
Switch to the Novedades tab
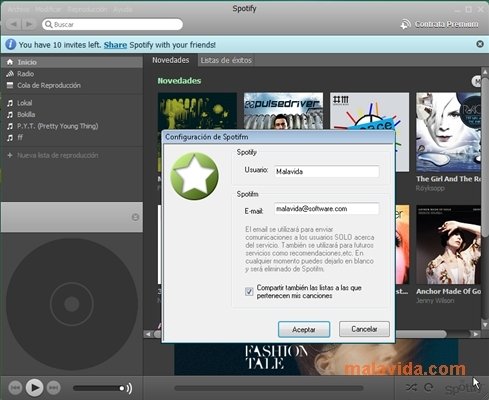(x=171, y=60)
